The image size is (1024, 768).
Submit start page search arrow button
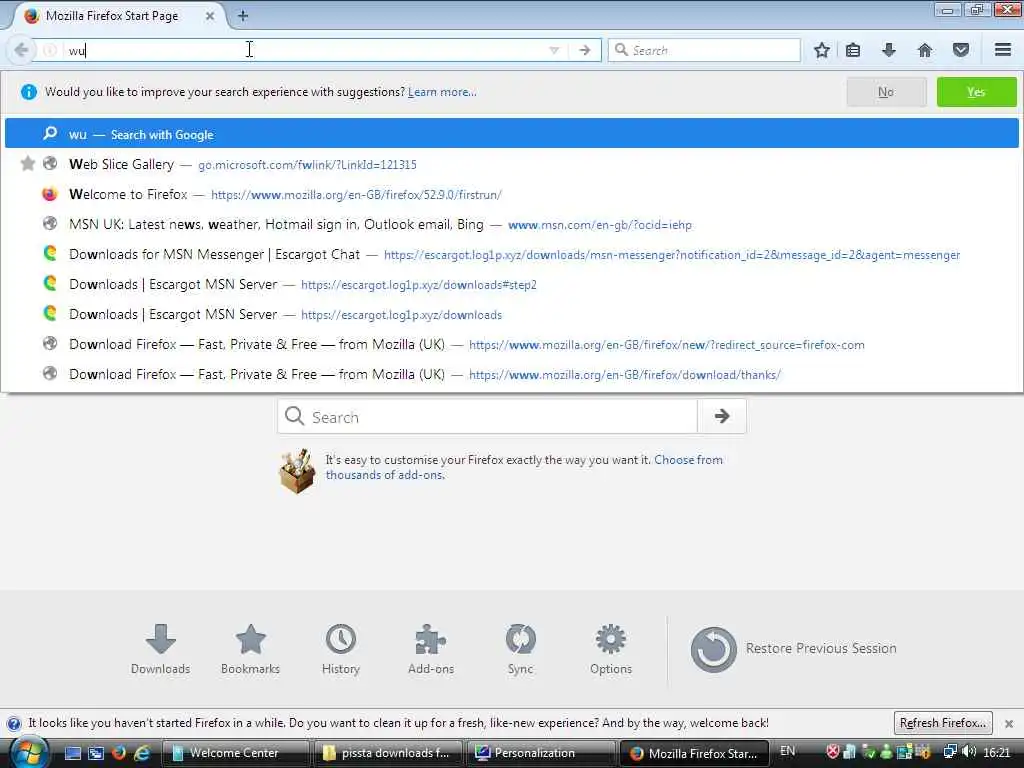pyautogui.click(x=722, y=417)
